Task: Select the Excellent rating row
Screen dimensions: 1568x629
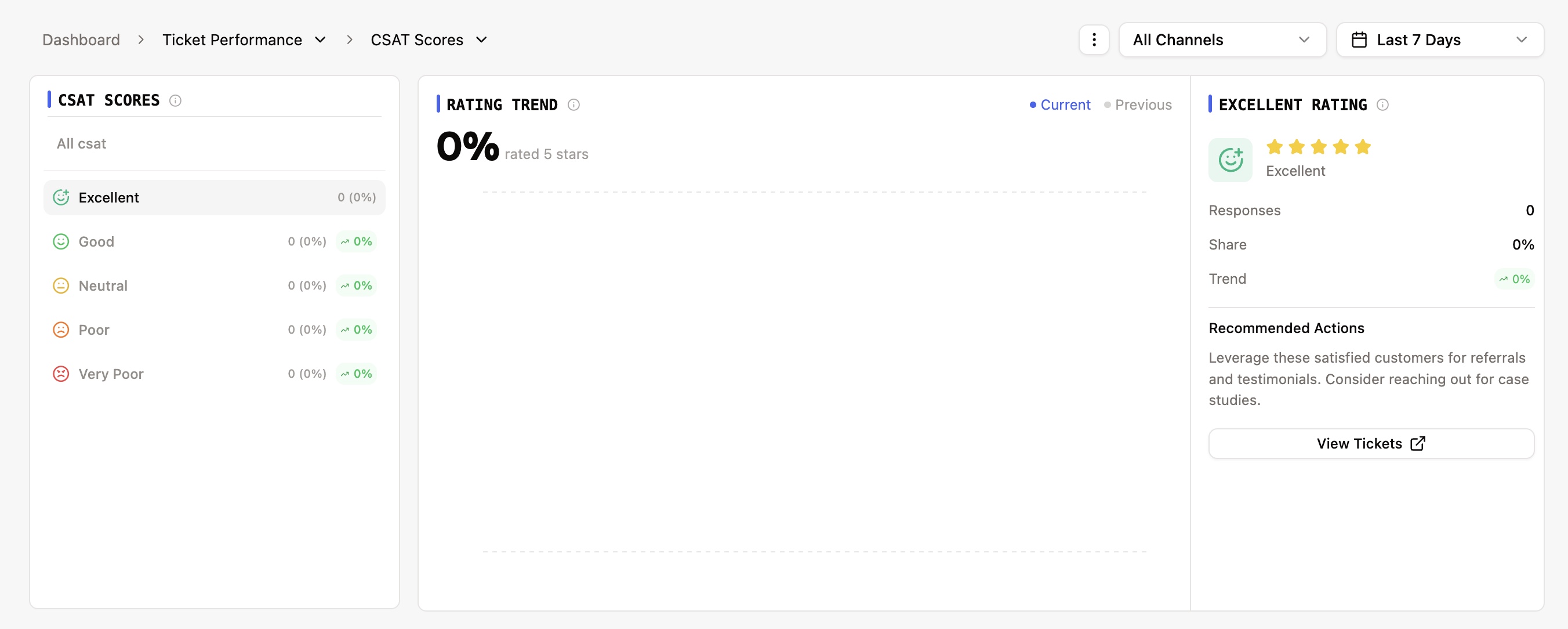Action: click(x=214, y=197)
